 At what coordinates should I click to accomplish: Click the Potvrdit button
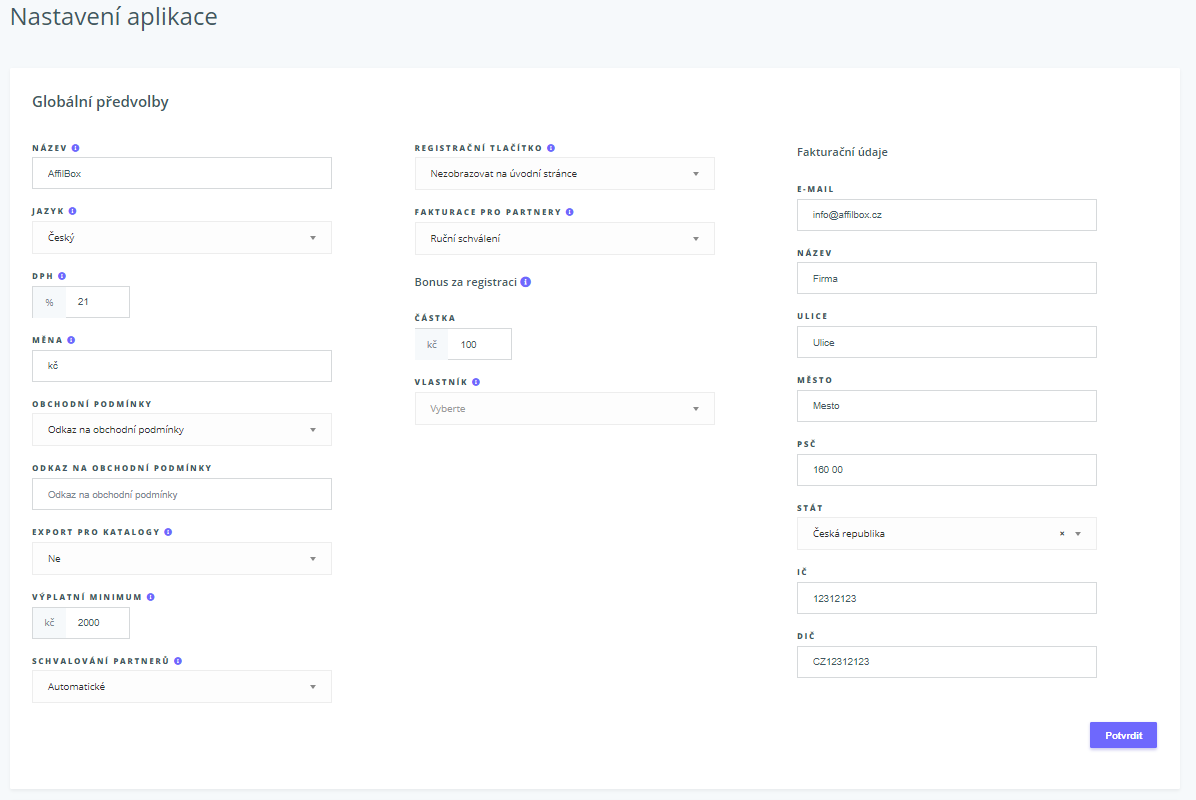point(1123,735)
